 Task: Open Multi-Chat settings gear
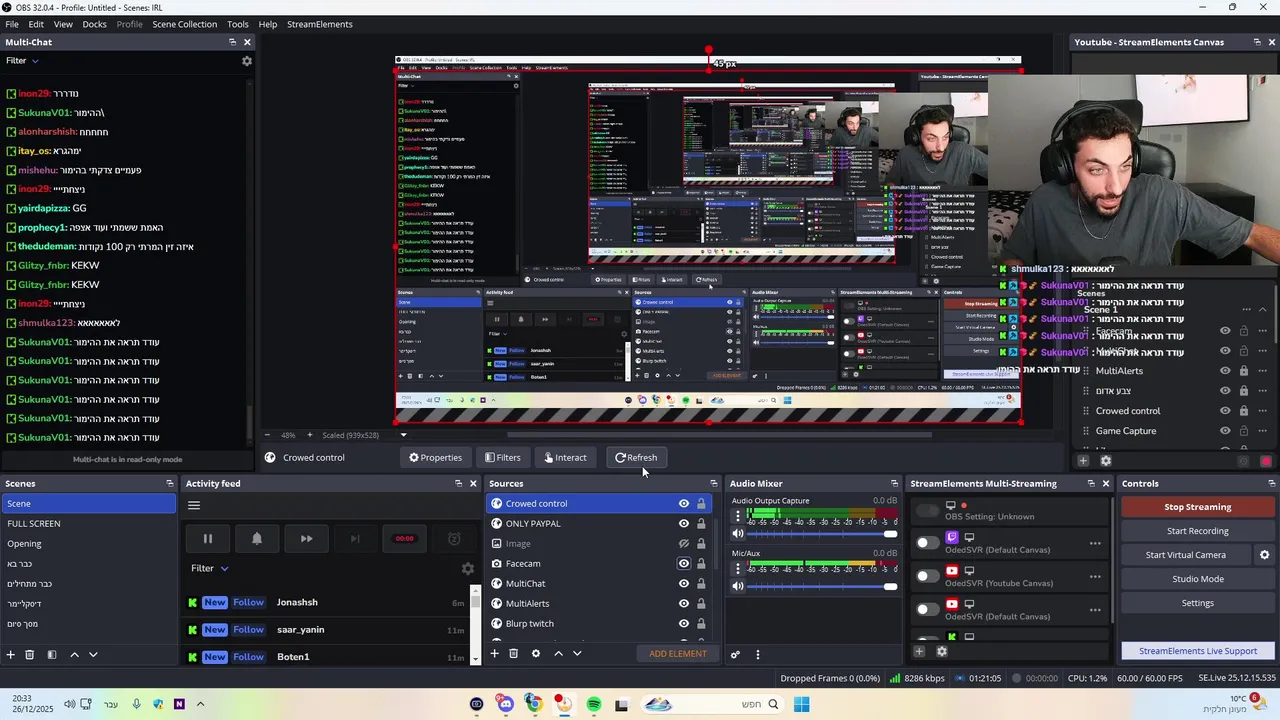[x=247, y=61]
